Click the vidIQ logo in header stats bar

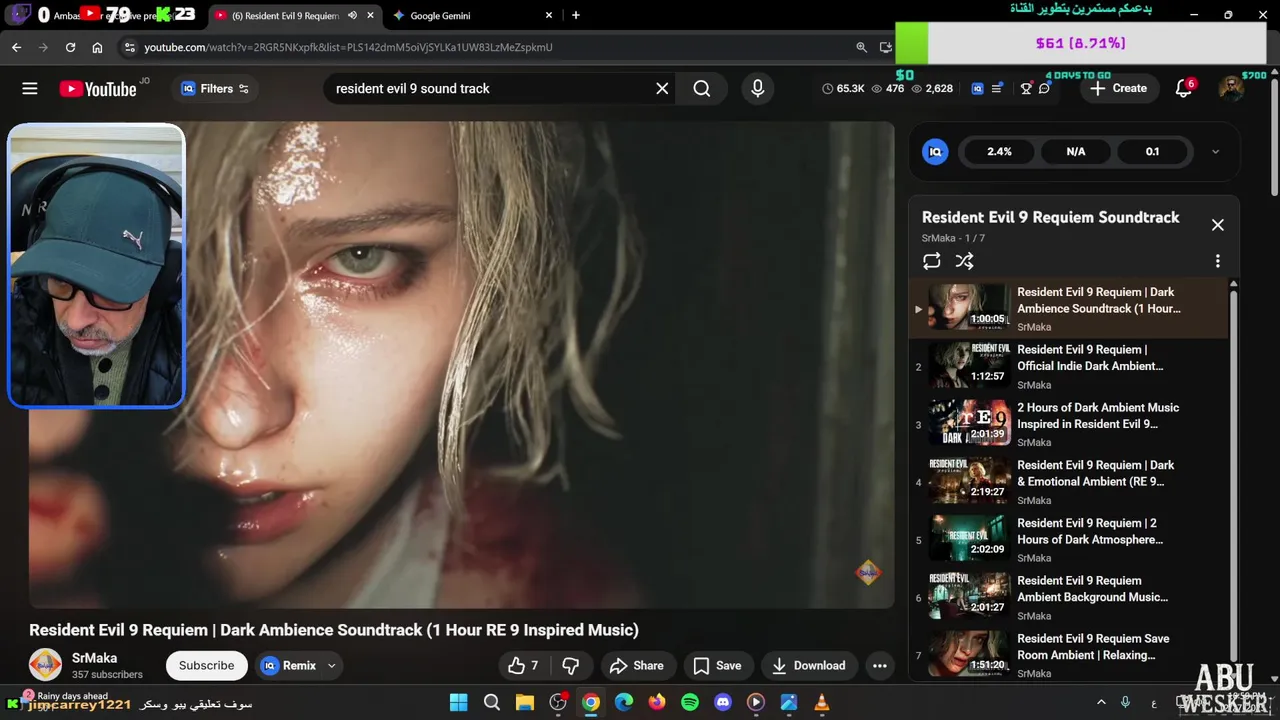coord(977,89)
